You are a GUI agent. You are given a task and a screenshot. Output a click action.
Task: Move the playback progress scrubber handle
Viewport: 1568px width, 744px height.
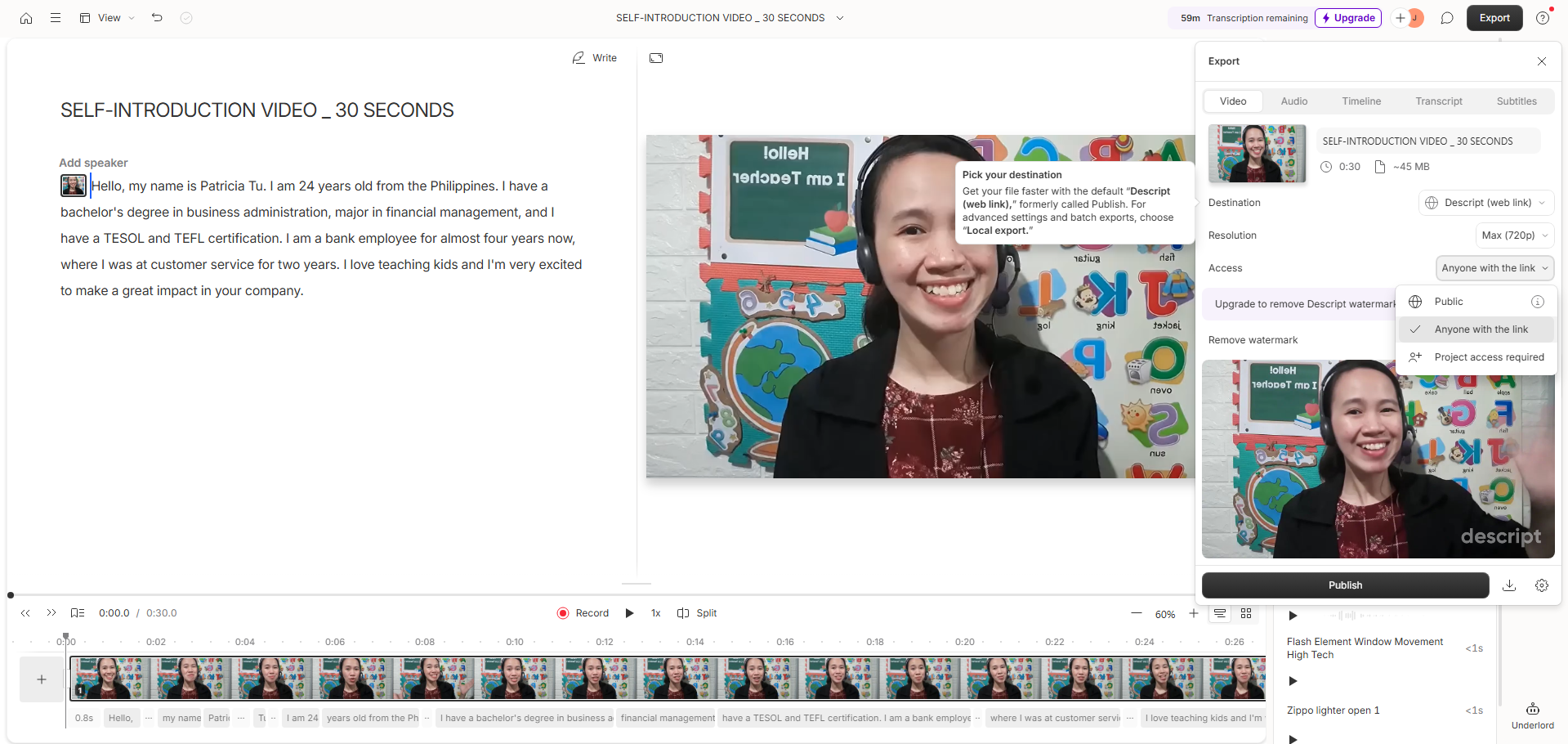(11, 595)
